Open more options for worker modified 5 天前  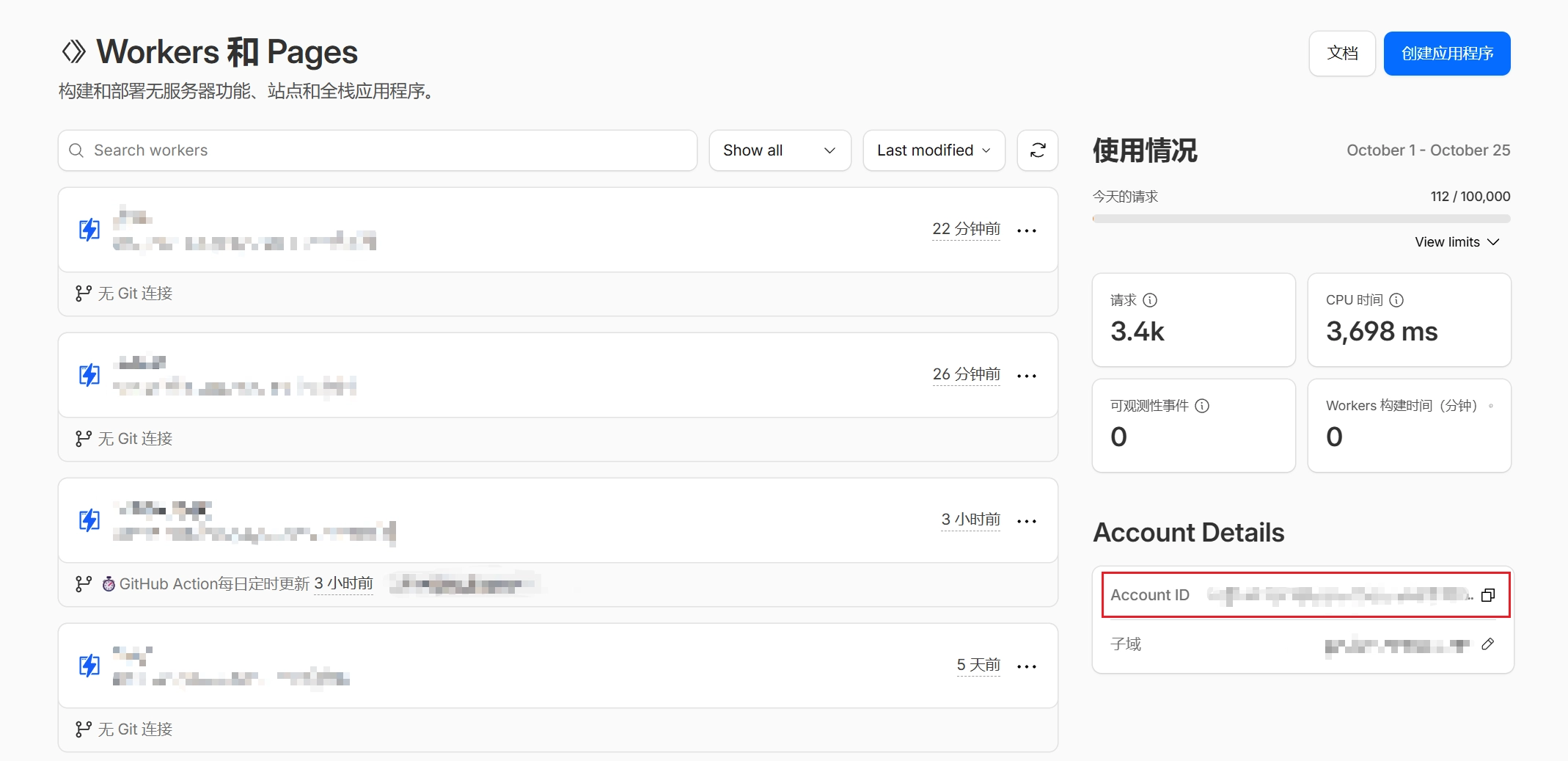point(1027,666)
